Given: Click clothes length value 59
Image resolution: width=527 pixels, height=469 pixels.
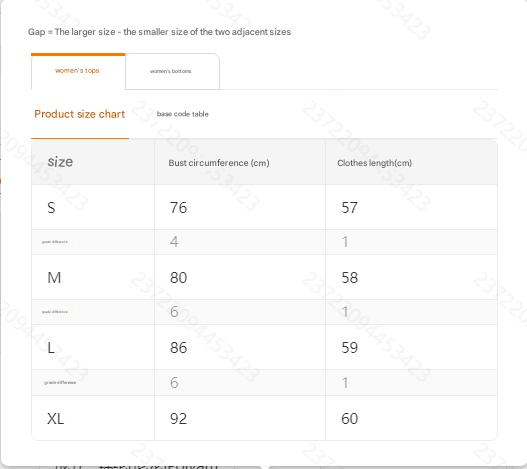Looking at the screenshot, I should tap(350, 348).
